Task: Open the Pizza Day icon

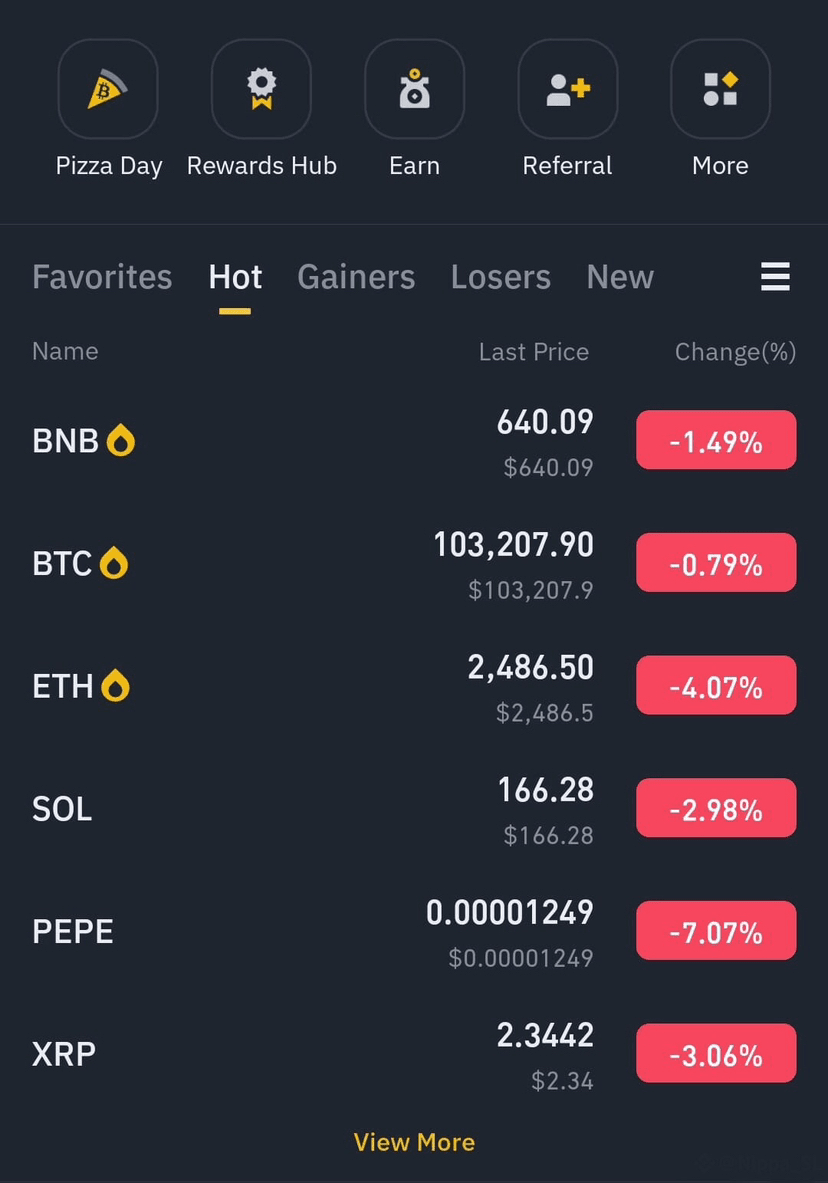Action: [108, 89]
